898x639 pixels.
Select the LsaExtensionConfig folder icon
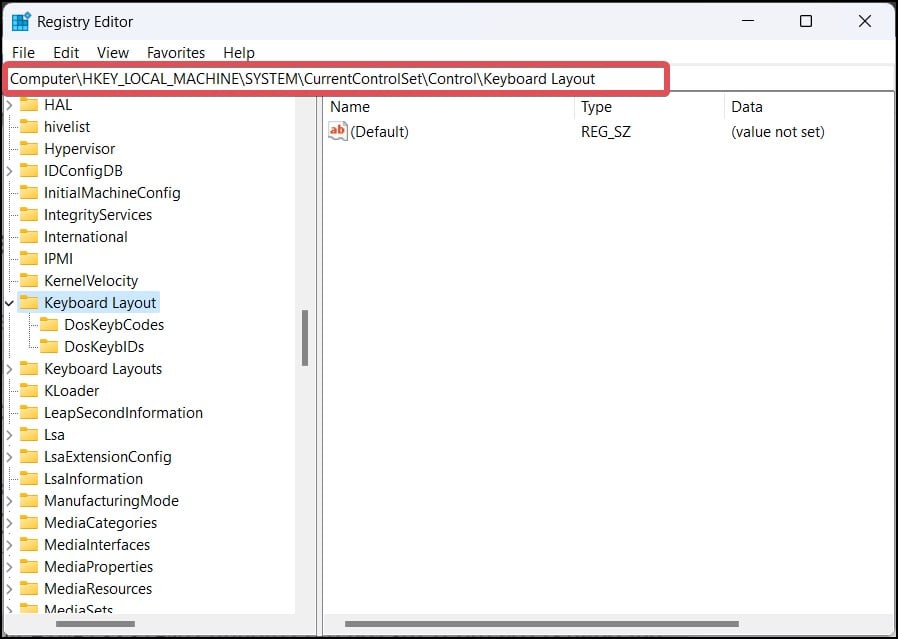[29, 457]
